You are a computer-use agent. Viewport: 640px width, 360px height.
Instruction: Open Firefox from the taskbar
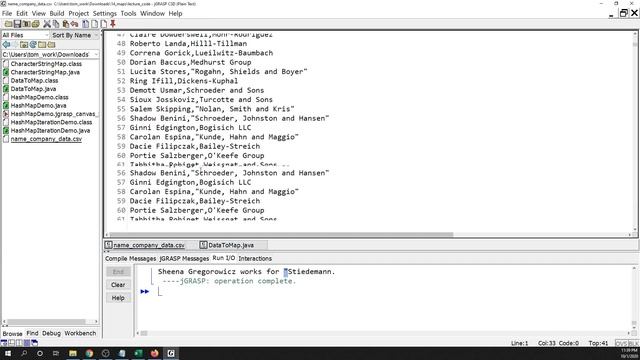[154, 353]
